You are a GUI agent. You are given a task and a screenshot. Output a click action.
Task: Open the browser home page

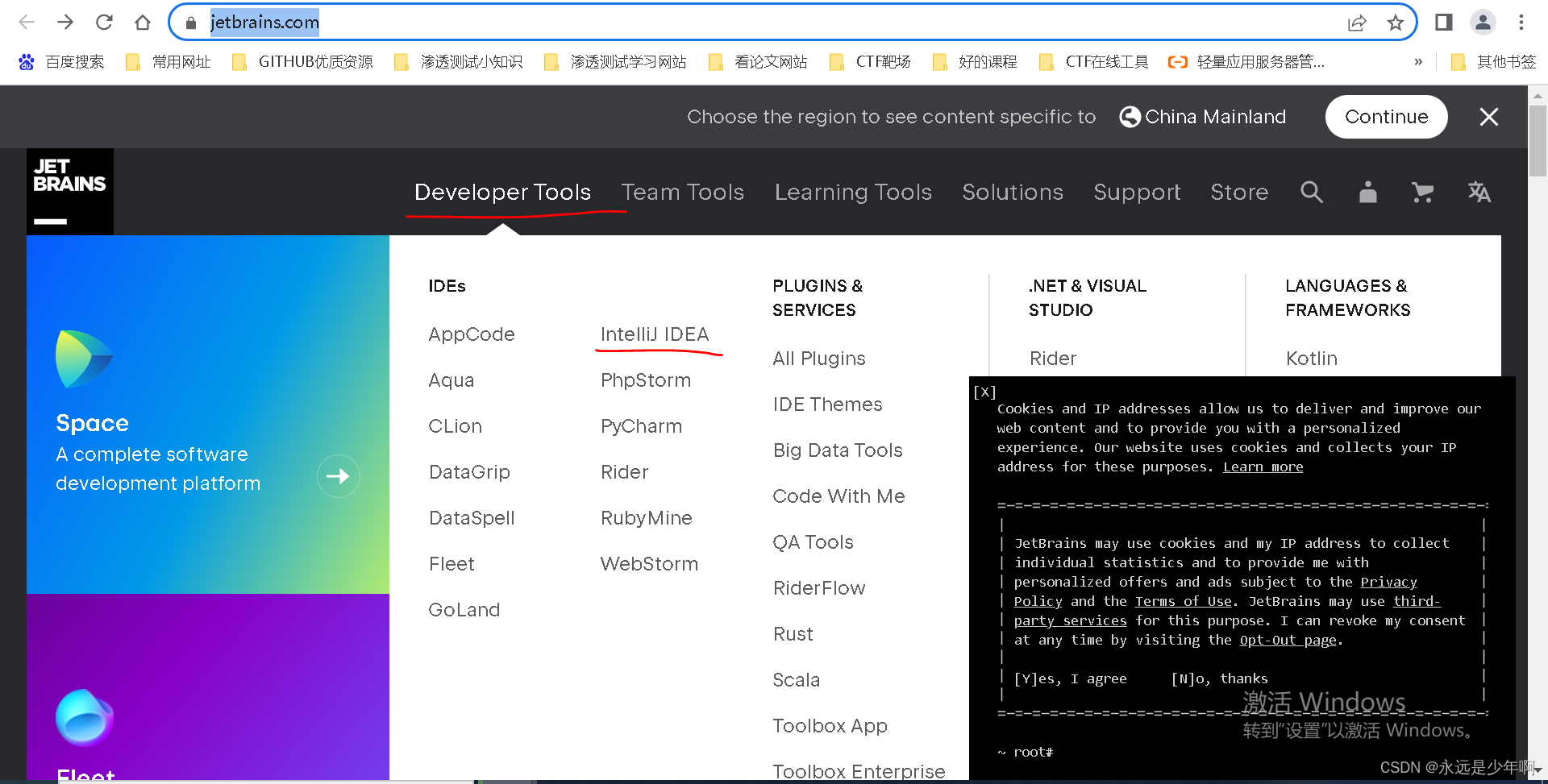[143, 23]
